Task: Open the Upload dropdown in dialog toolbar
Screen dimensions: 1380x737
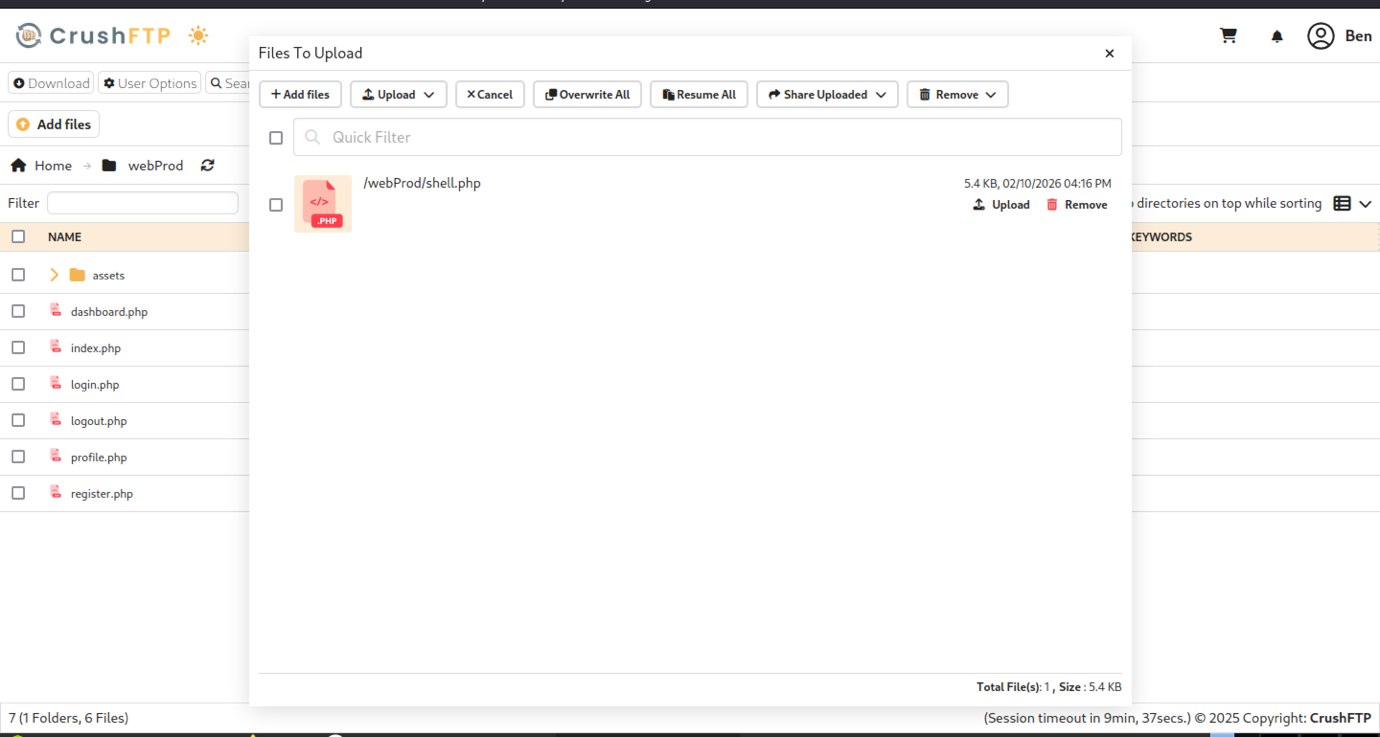Action: tap(398, 95)
